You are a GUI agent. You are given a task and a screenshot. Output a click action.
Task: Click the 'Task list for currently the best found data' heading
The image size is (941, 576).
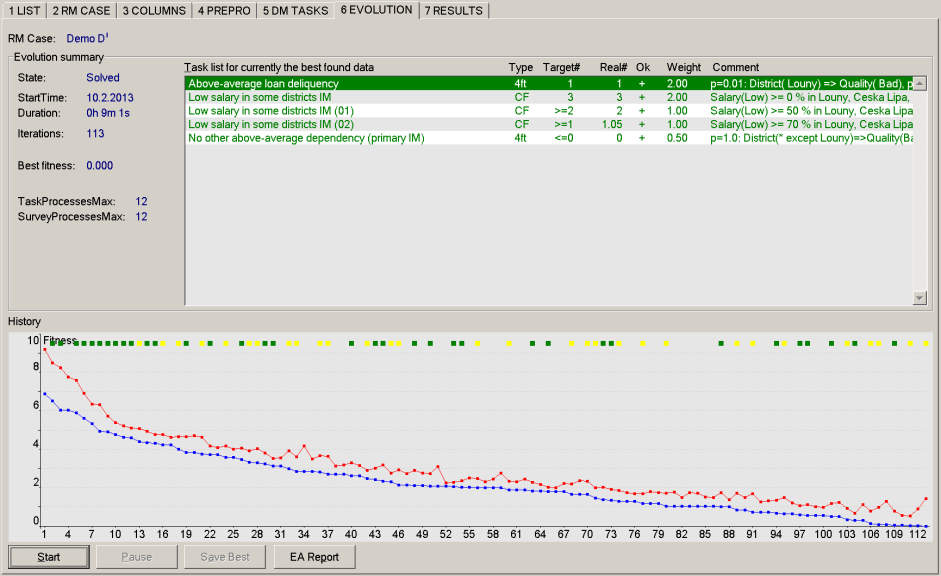pyautogui.click(x=279, y=67)
